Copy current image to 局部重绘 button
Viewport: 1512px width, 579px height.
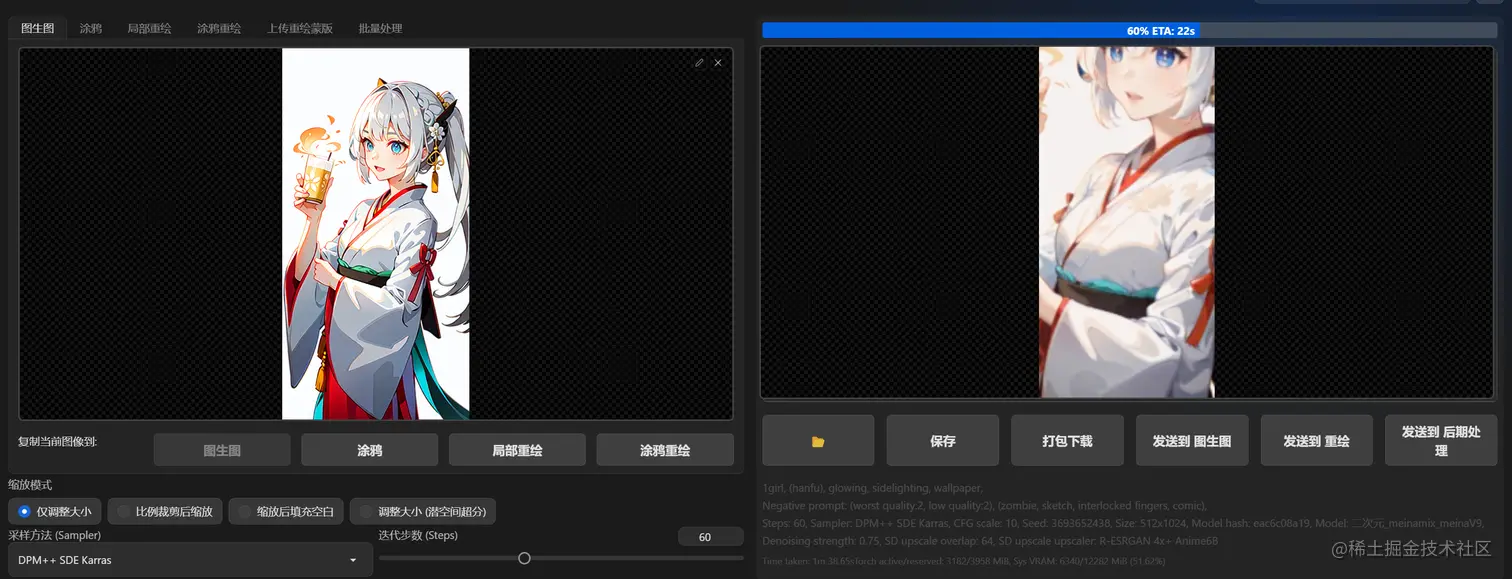517,450
